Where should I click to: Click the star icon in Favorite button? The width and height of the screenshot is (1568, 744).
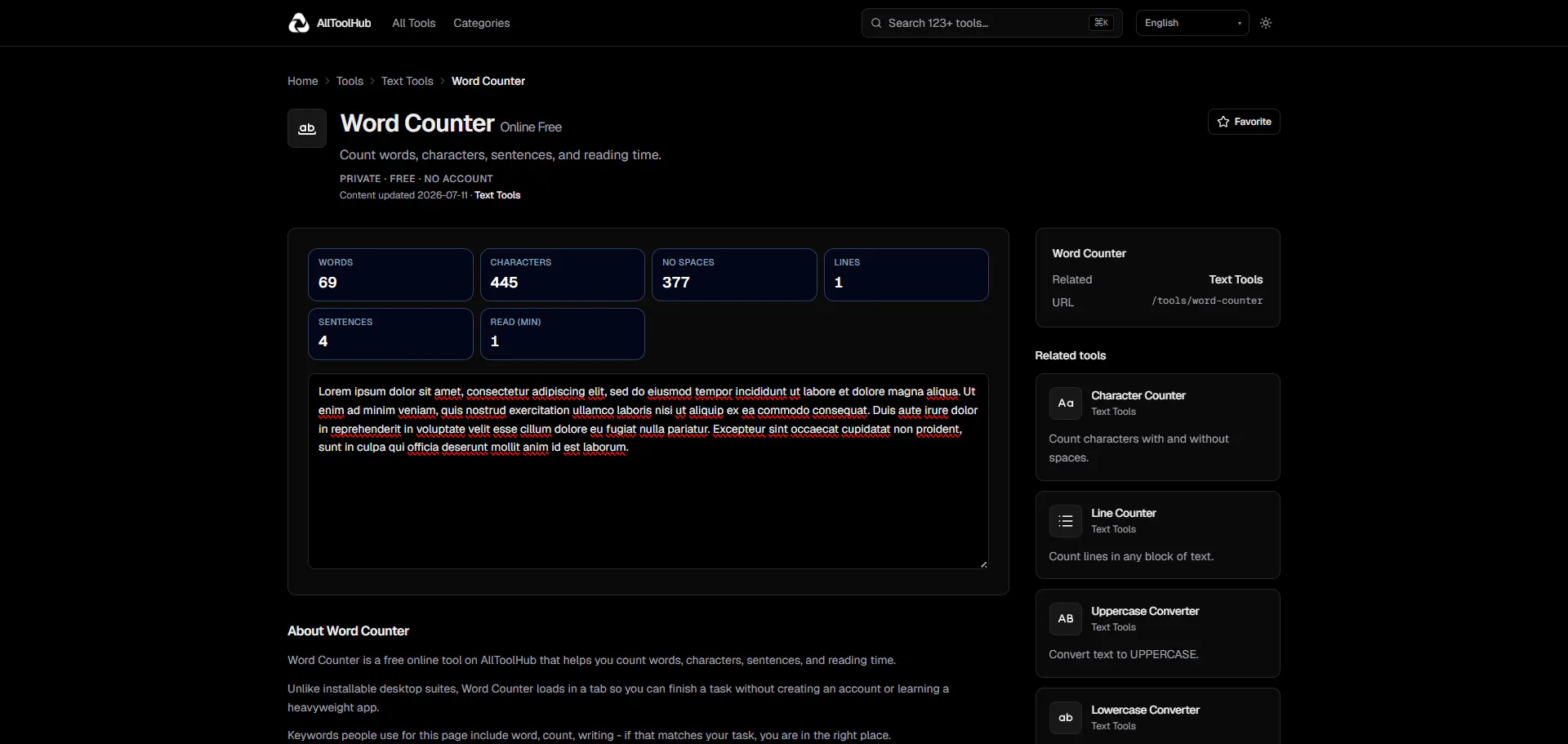1223,122
